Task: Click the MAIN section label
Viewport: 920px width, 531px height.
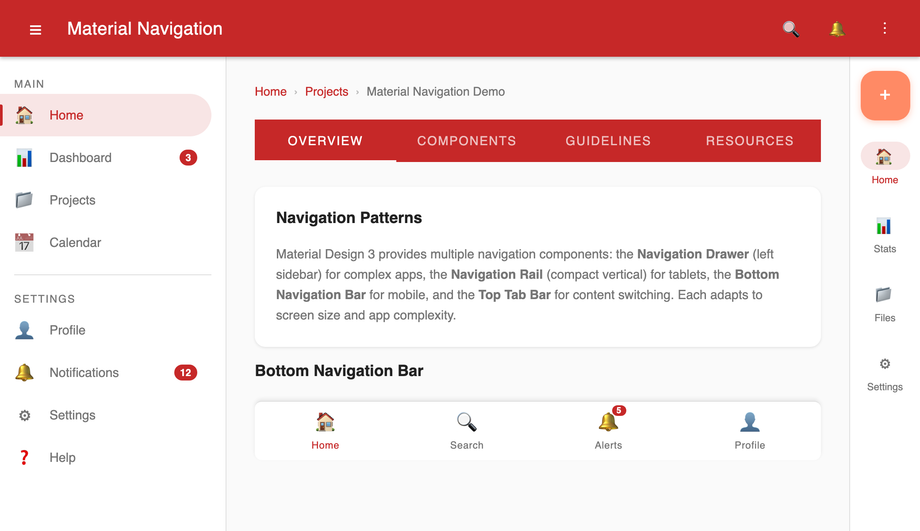Action: pos(29,84)
